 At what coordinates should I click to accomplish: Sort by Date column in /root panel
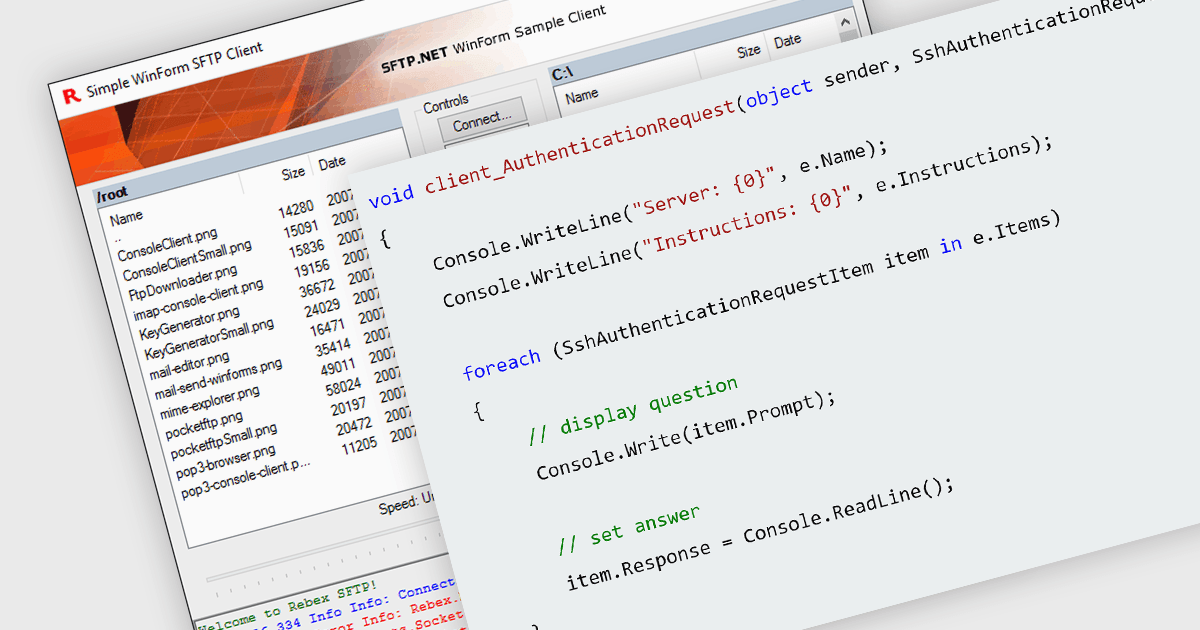click(x=331, y=162)
